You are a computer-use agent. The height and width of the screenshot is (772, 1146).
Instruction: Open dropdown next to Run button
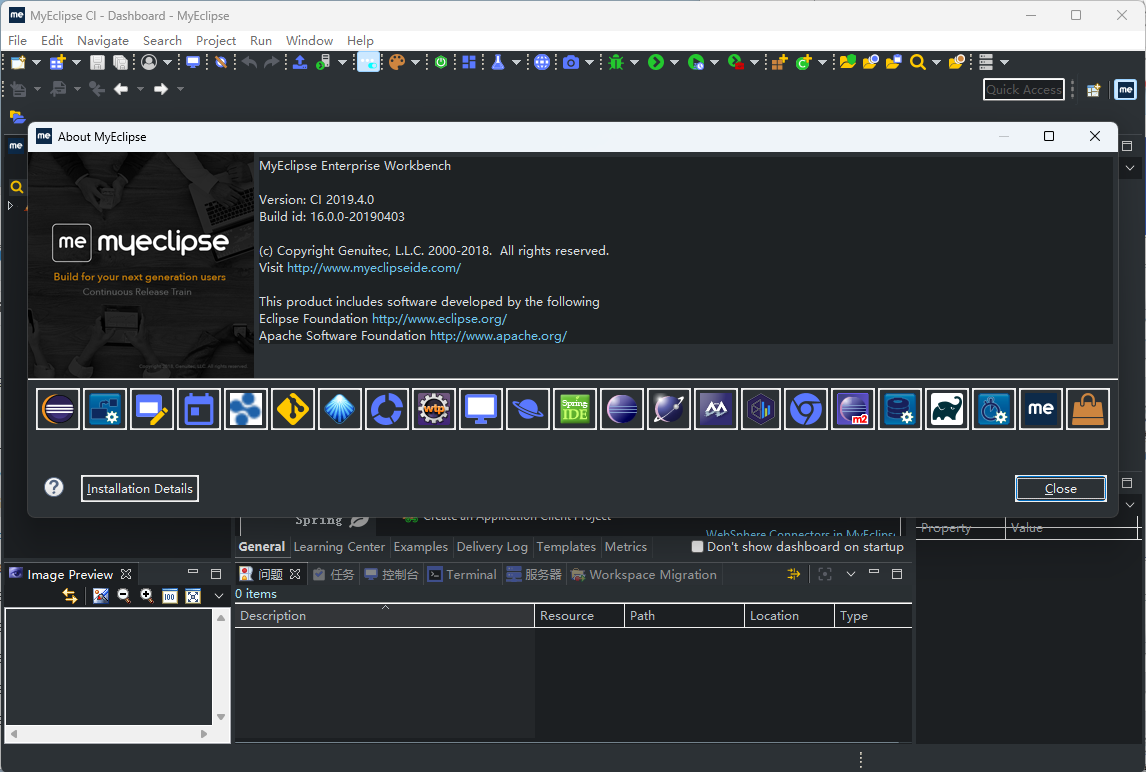pos(675,63)
